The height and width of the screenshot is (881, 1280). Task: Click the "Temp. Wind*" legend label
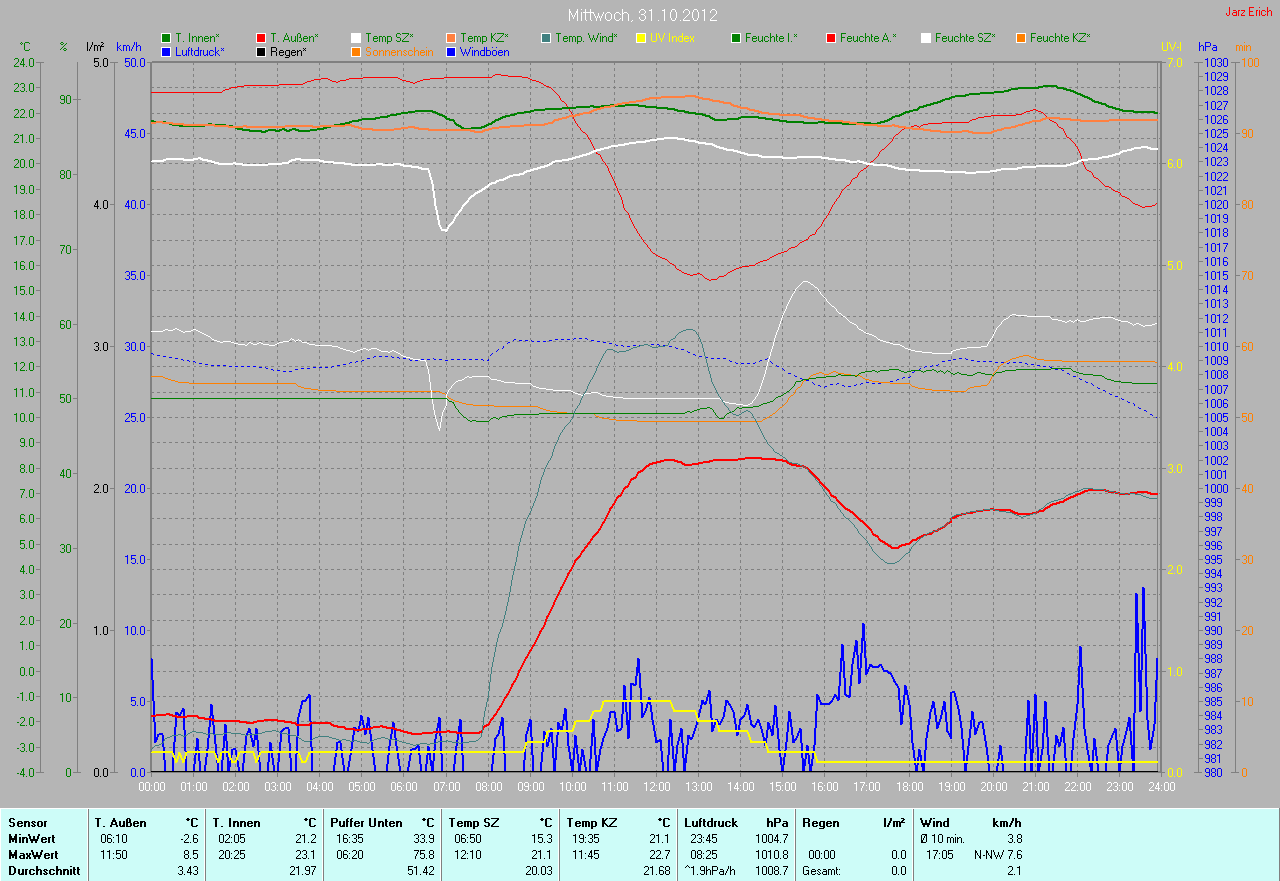tap(587, 38)
